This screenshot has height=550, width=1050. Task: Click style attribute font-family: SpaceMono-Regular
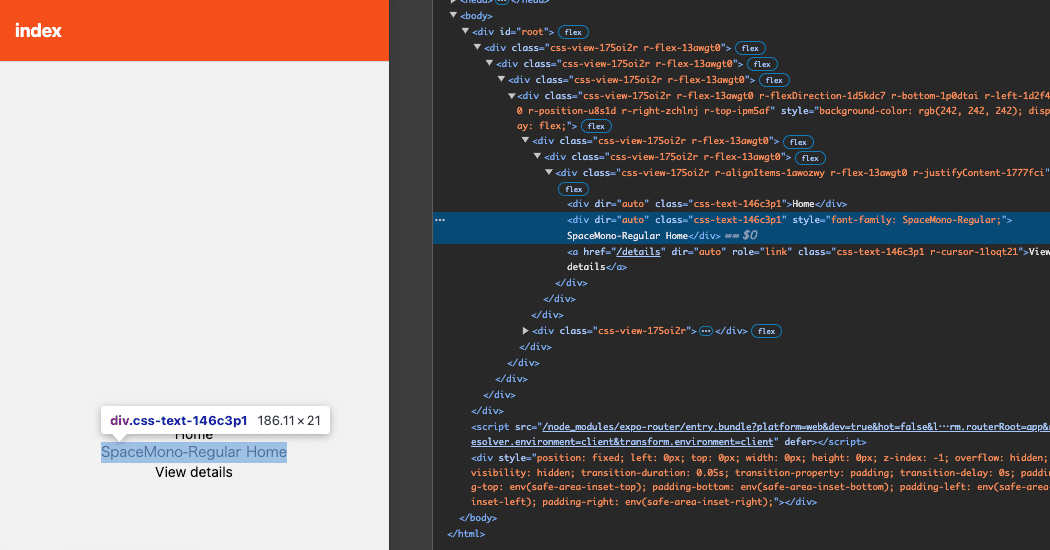900,220
